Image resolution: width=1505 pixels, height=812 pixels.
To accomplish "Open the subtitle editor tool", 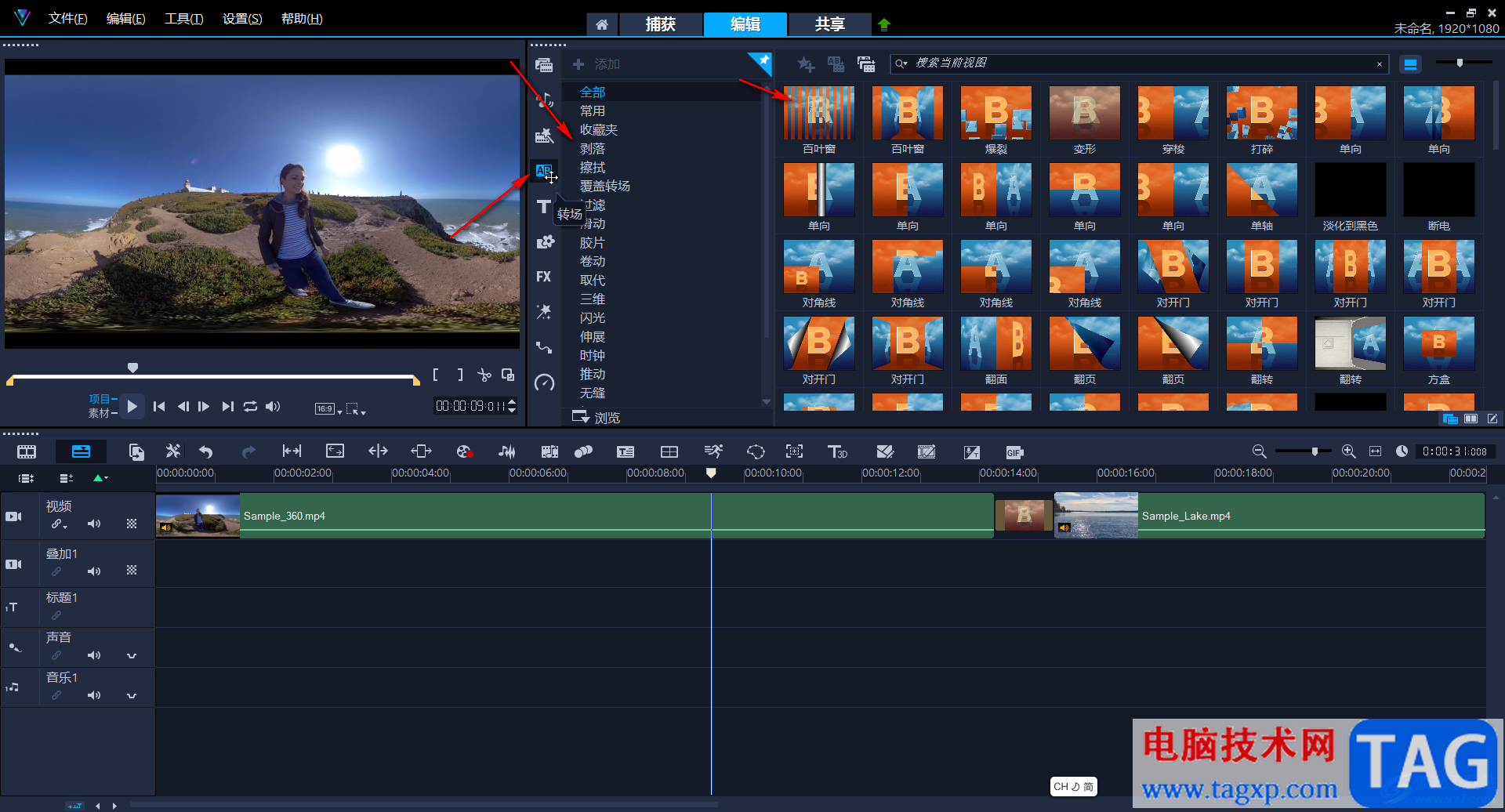I will click(x=626, y=451).
